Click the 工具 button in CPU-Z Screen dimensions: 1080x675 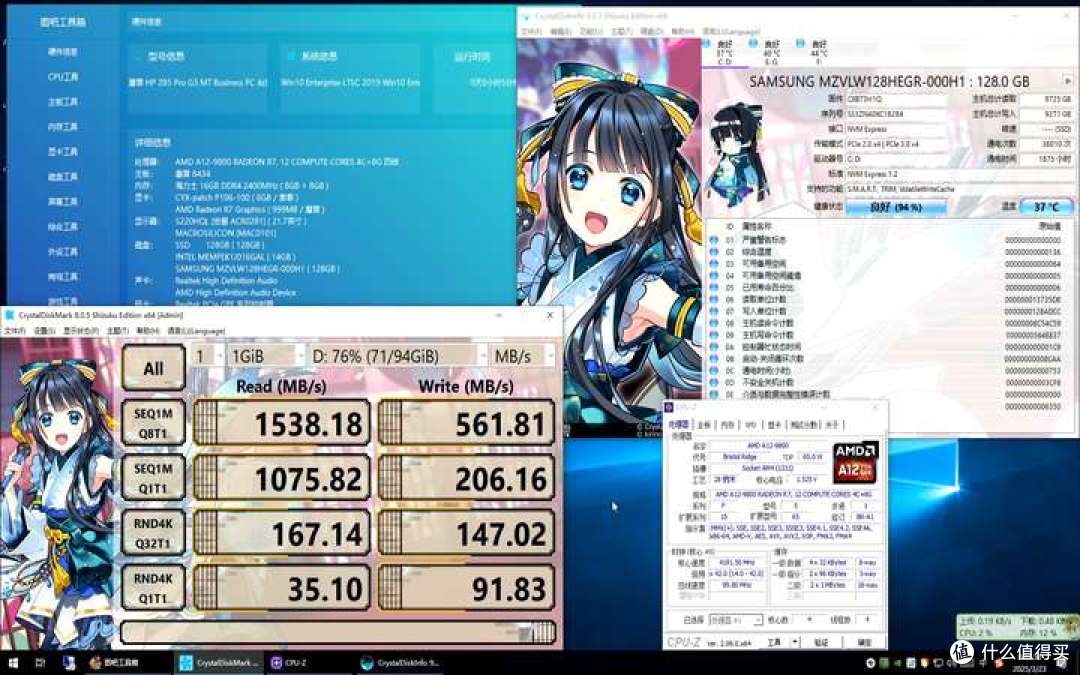(x=774, y=642)
